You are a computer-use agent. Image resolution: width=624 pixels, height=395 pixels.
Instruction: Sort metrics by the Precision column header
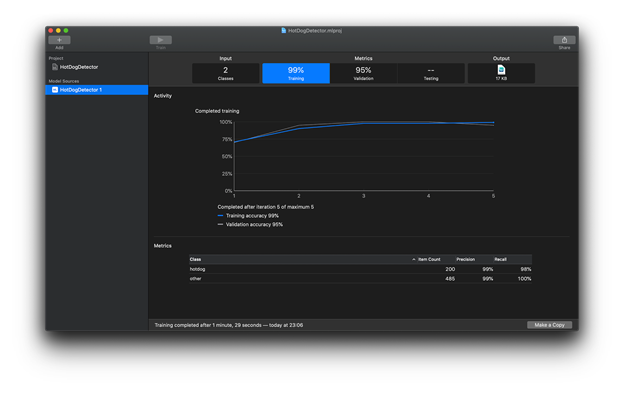465,259
